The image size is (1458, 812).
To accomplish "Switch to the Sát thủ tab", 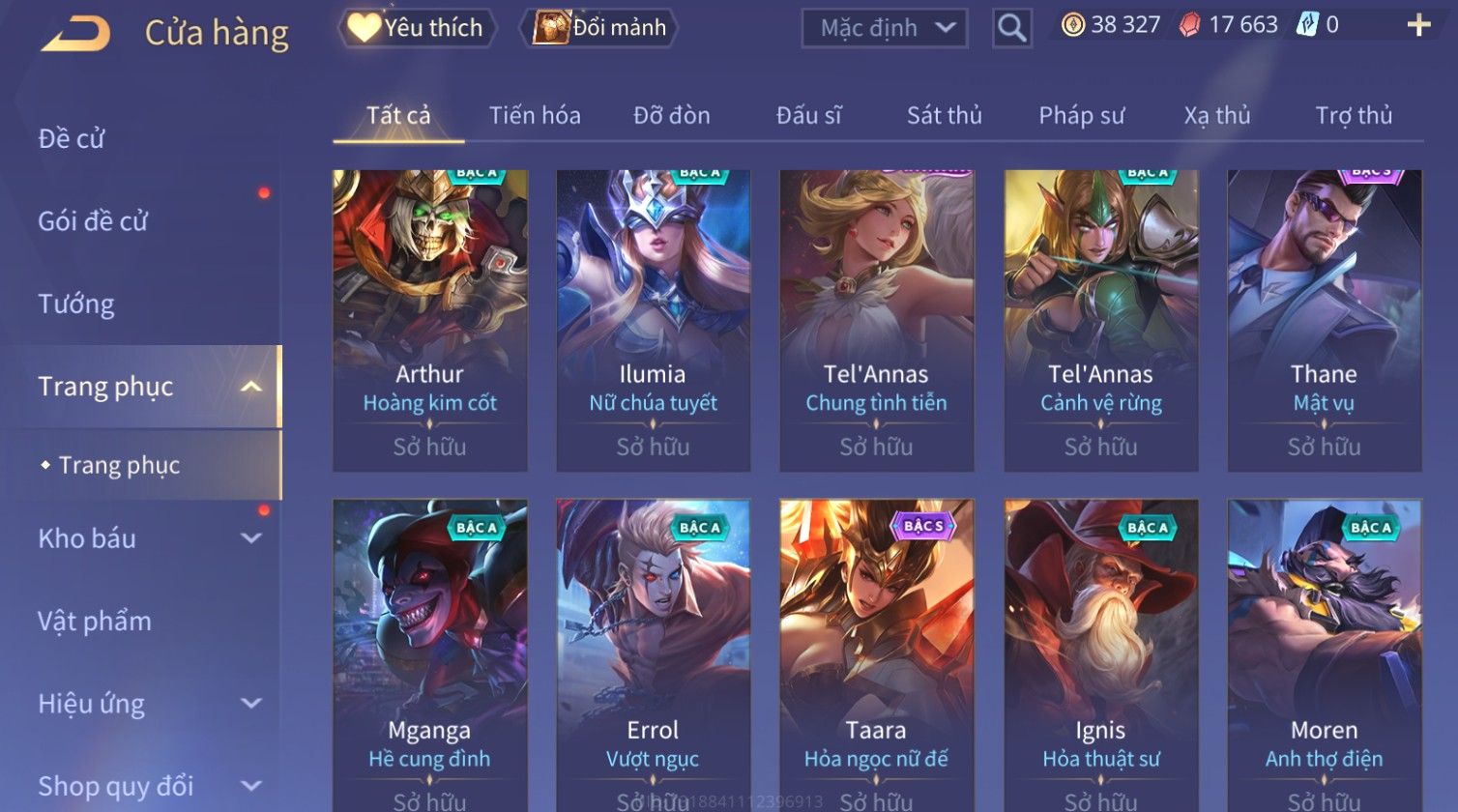I will tap(944, 116).
